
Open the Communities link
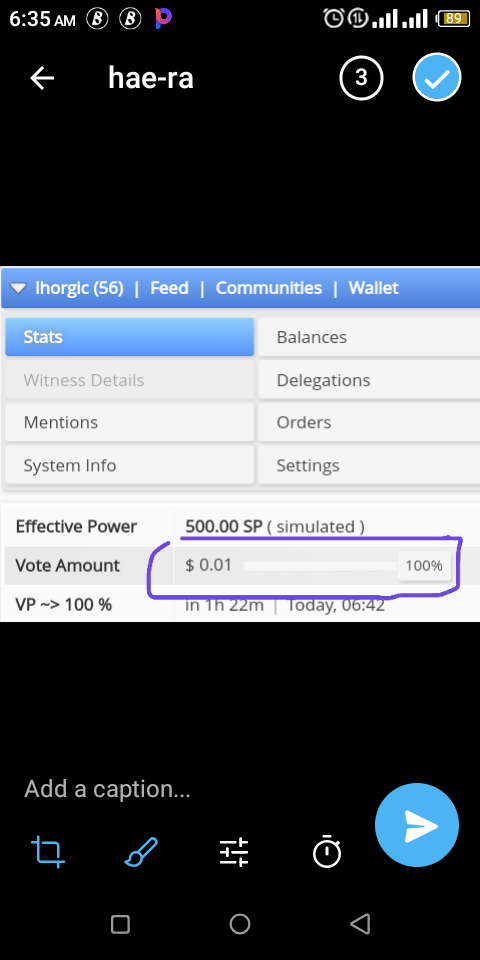[269, 288]
